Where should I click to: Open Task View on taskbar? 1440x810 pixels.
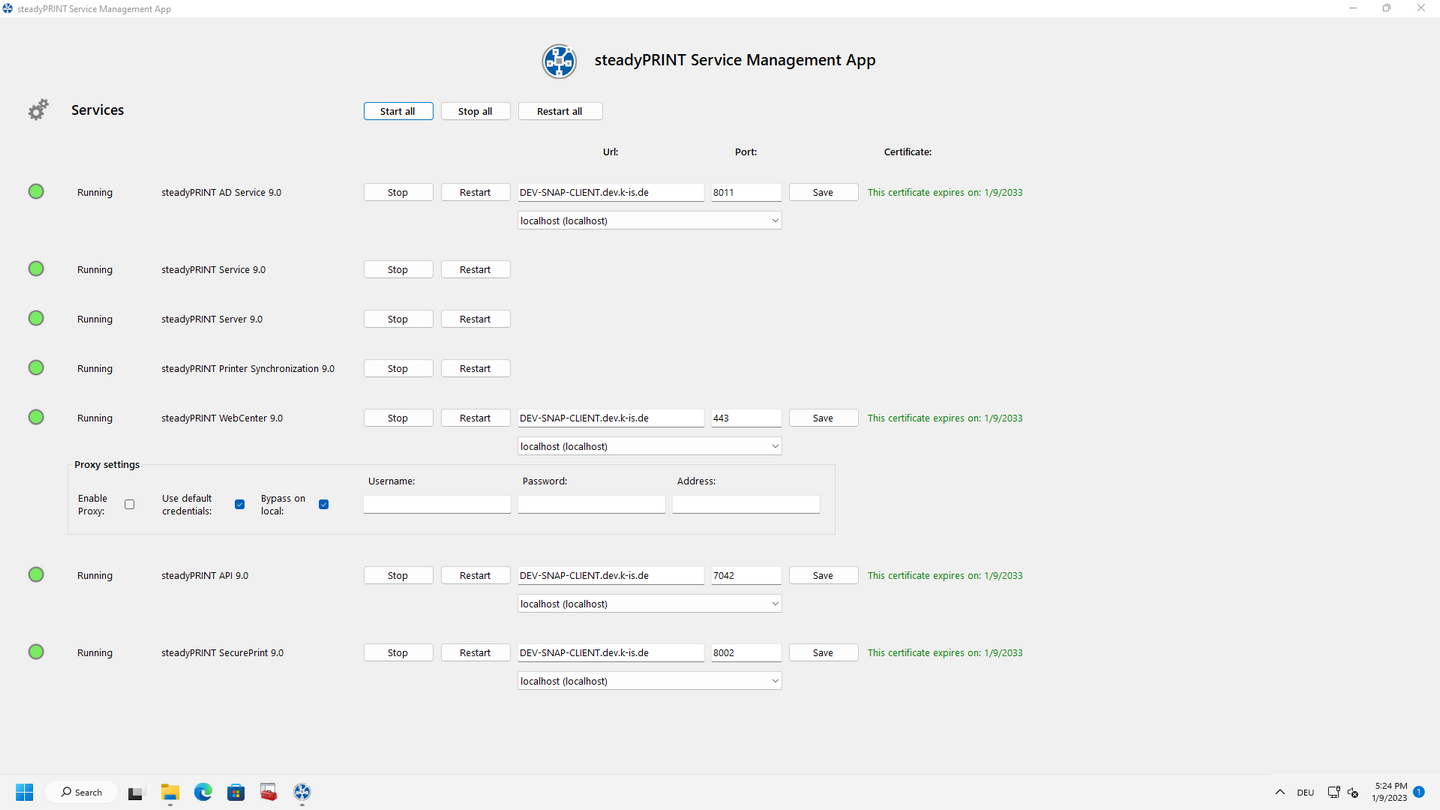(x=137, y=792)
